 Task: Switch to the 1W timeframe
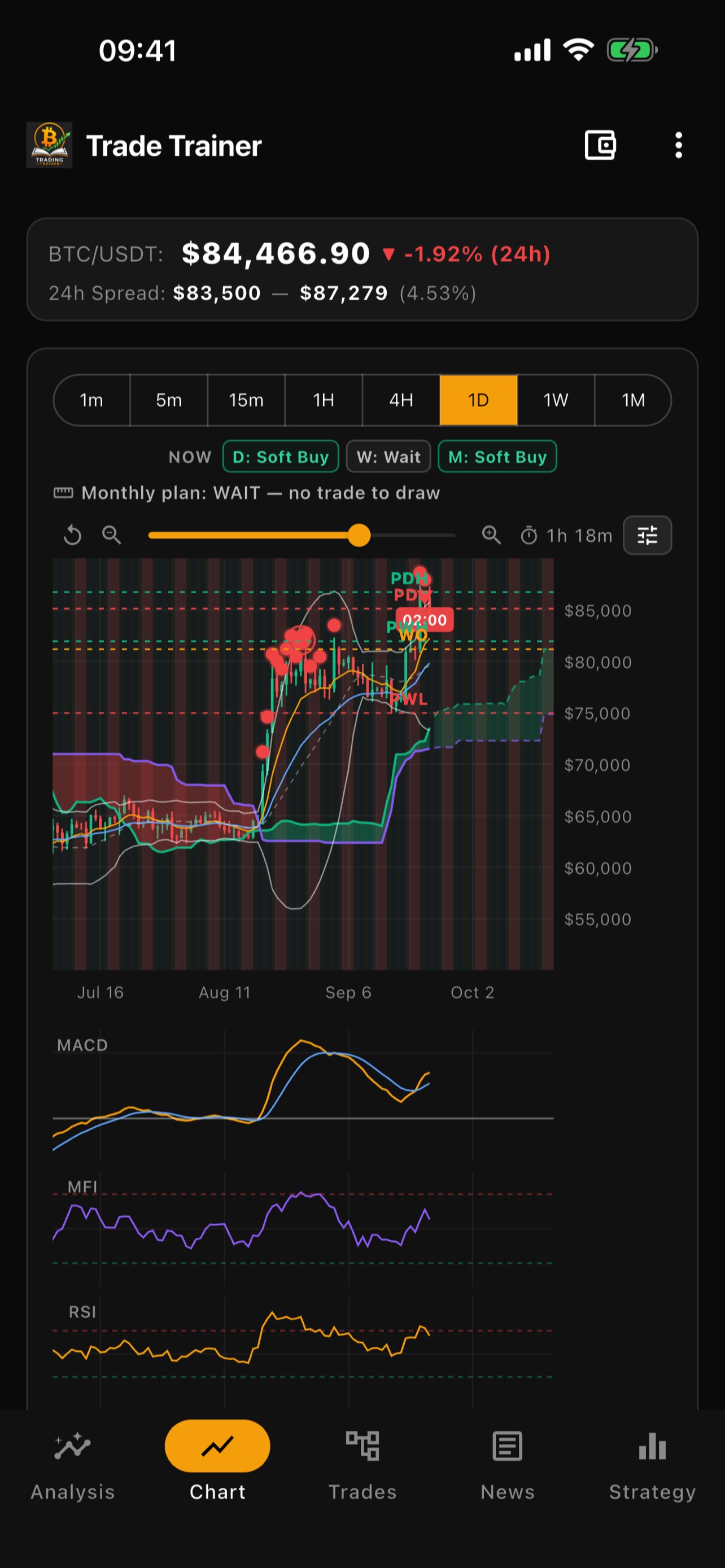point(556,400)
